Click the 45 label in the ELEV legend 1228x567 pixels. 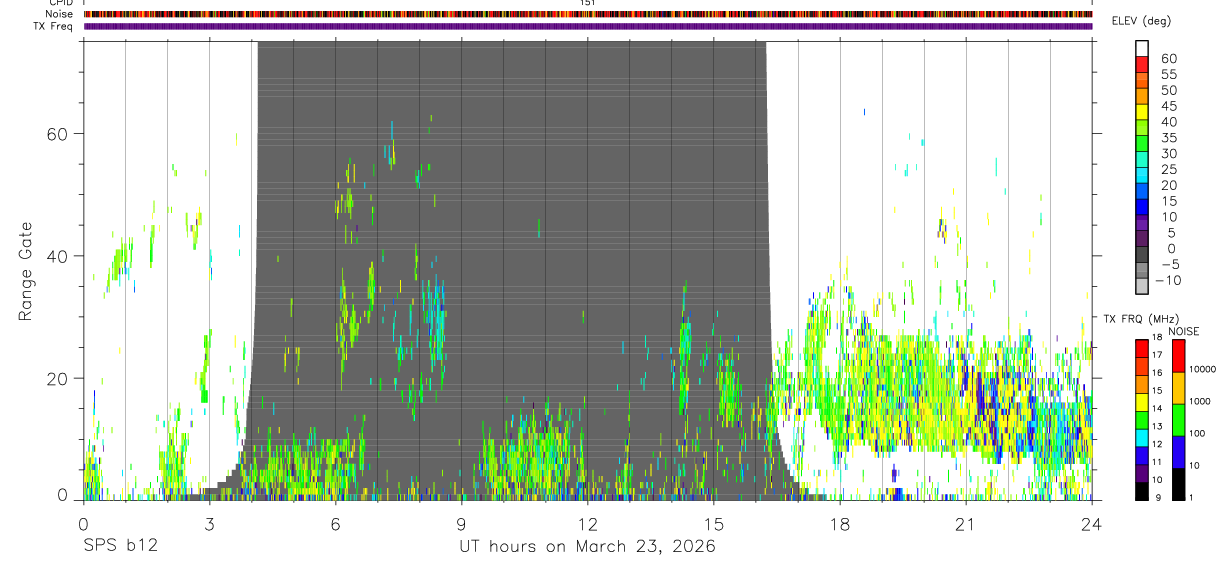pos(1168,106)
